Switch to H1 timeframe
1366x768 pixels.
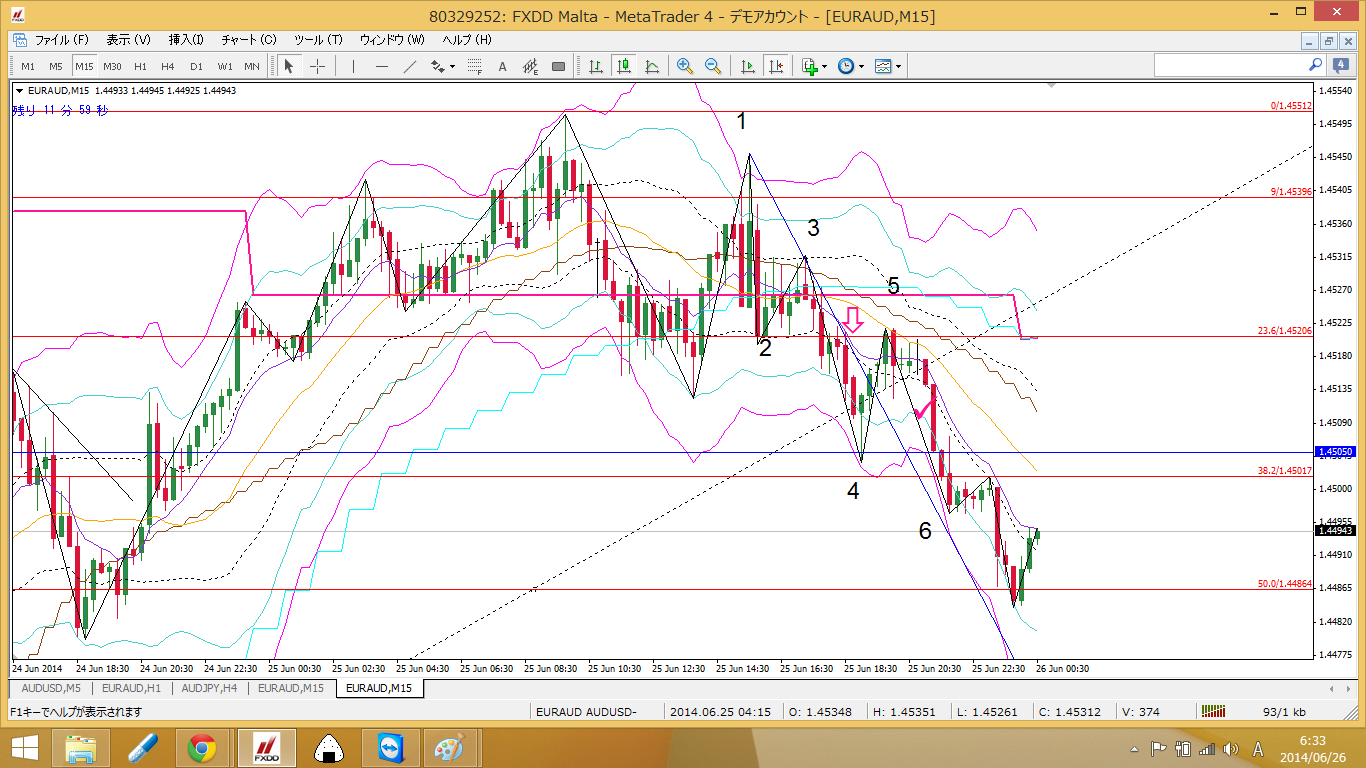click(140, 66)
